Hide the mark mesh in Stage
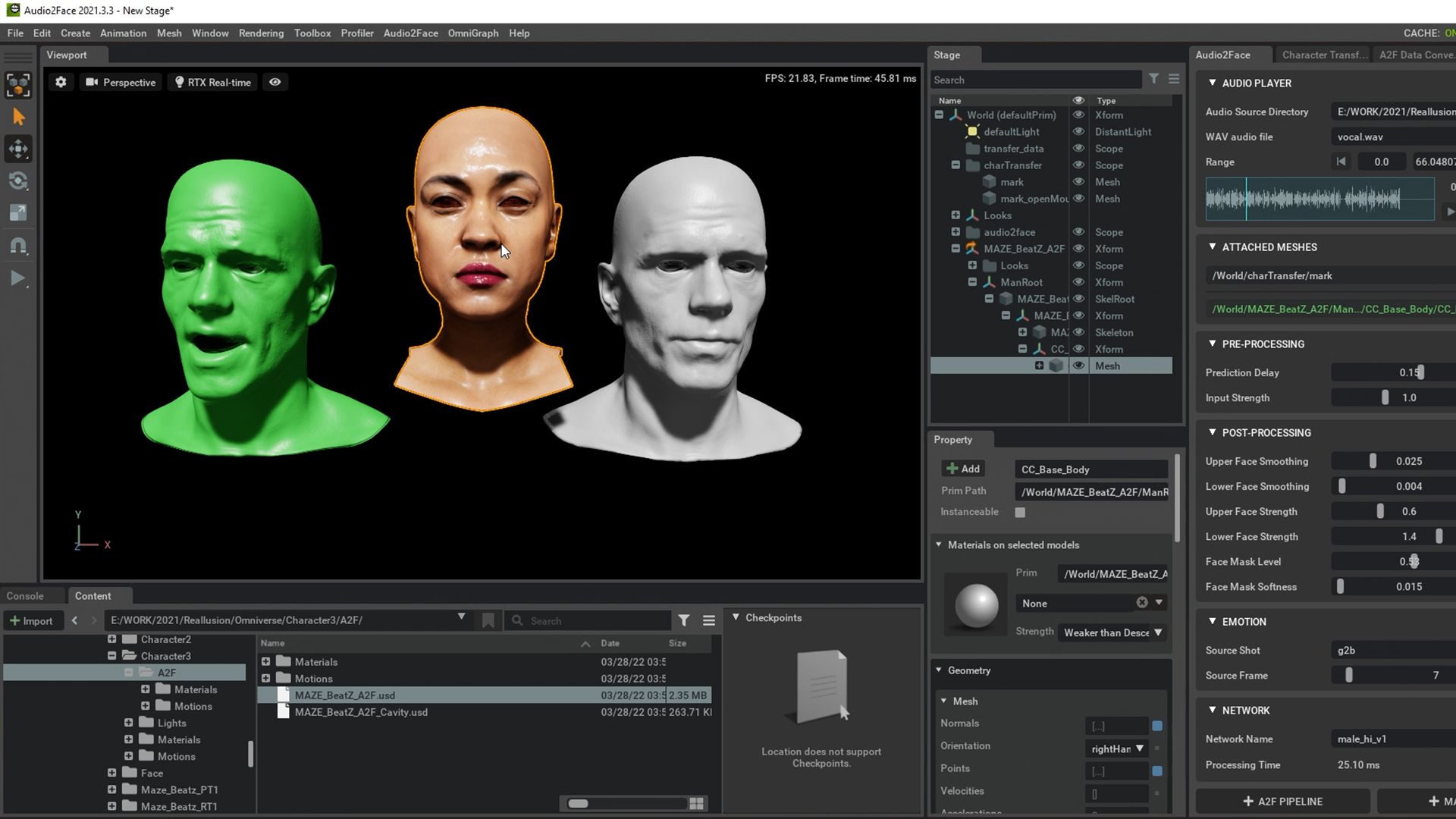The image size is (1456, 819). [1078, 182]
